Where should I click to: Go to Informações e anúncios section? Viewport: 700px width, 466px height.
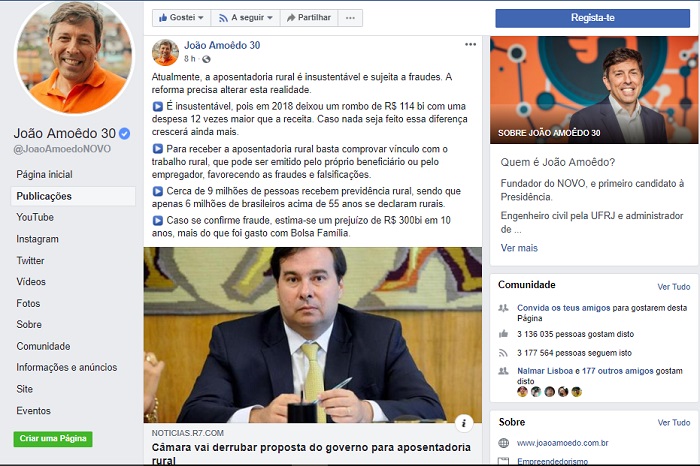67,367
